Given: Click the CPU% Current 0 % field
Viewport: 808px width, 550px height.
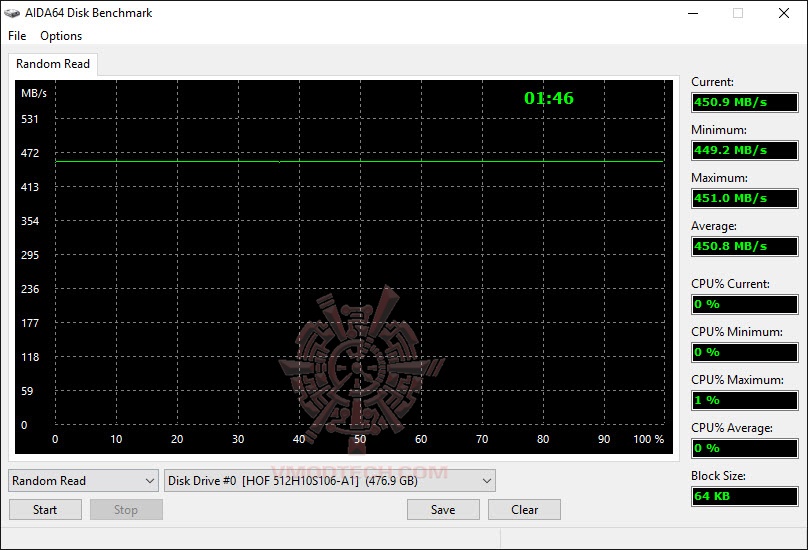Looking at the screenshot, I should (x=745, y=304).
